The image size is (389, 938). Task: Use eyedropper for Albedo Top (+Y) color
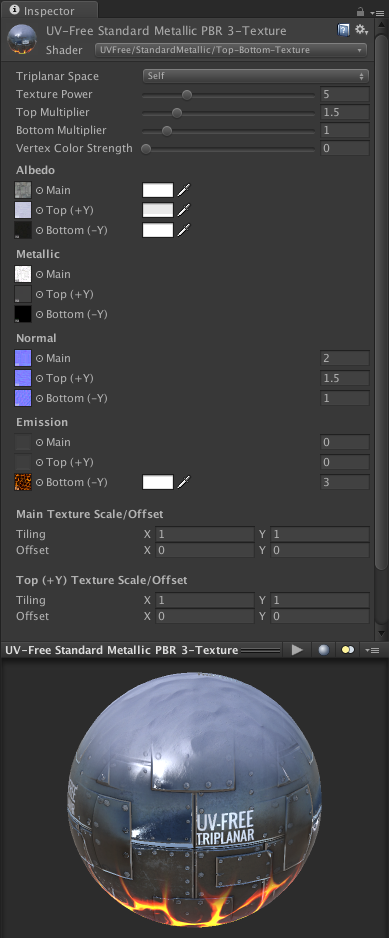click(x=184, y=210)
